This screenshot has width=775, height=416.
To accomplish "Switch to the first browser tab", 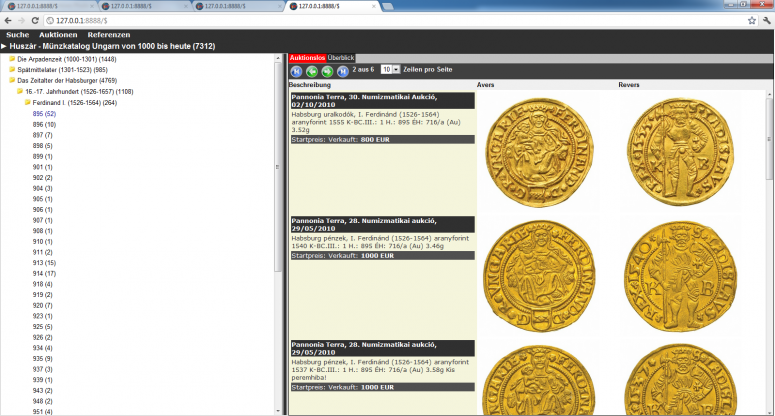I will click(x=49, y=6).
